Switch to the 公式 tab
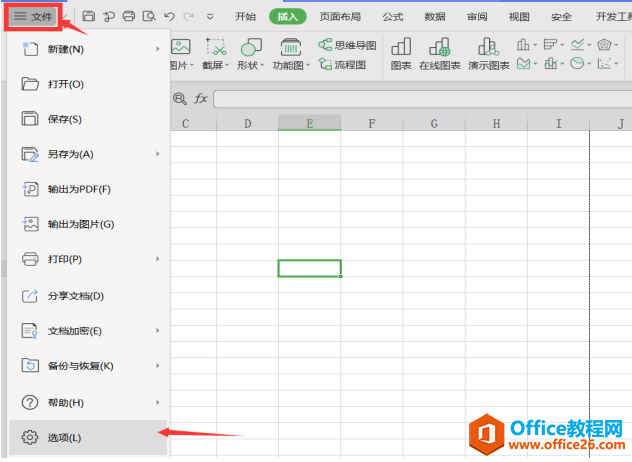 click(393, 17)
